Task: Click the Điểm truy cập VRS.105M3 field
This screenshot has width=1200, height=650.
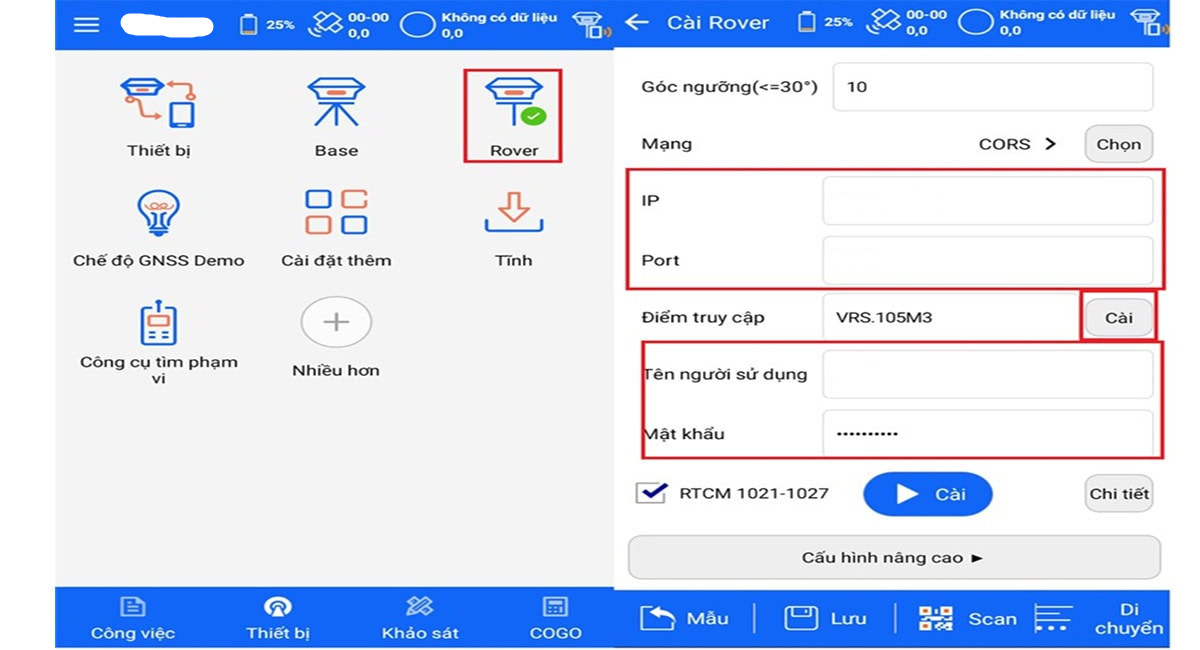Action: point(950,318)
